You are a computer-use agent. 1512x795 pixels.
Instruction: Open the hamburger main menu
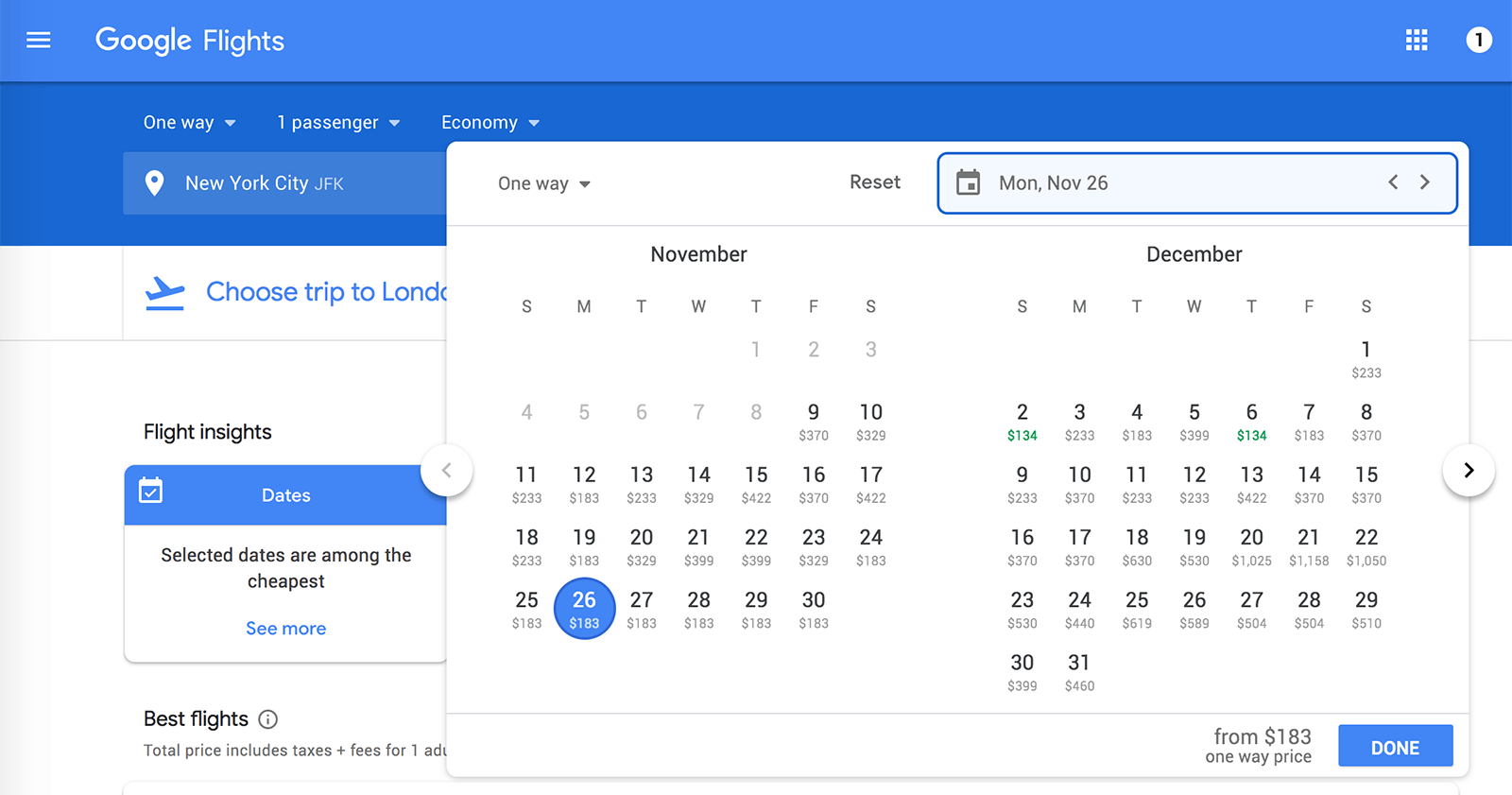(39, 41)
